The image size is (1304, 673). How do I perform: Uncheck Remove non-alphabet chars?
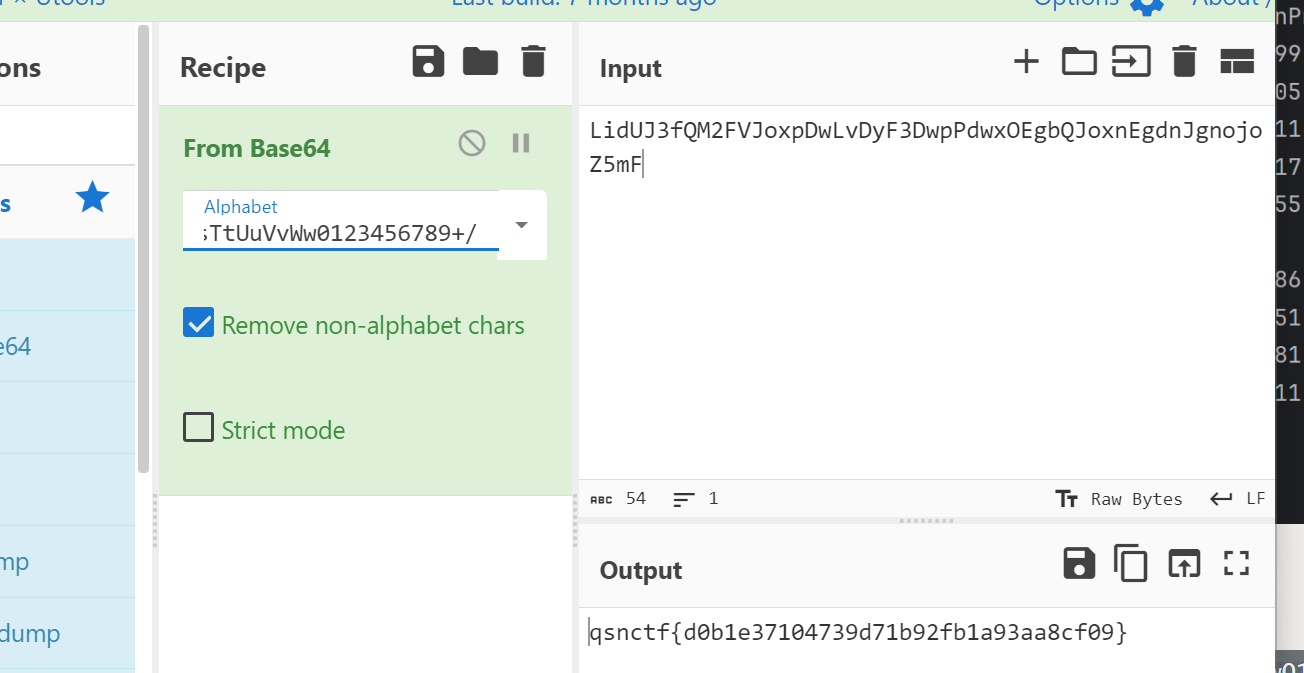198,323
